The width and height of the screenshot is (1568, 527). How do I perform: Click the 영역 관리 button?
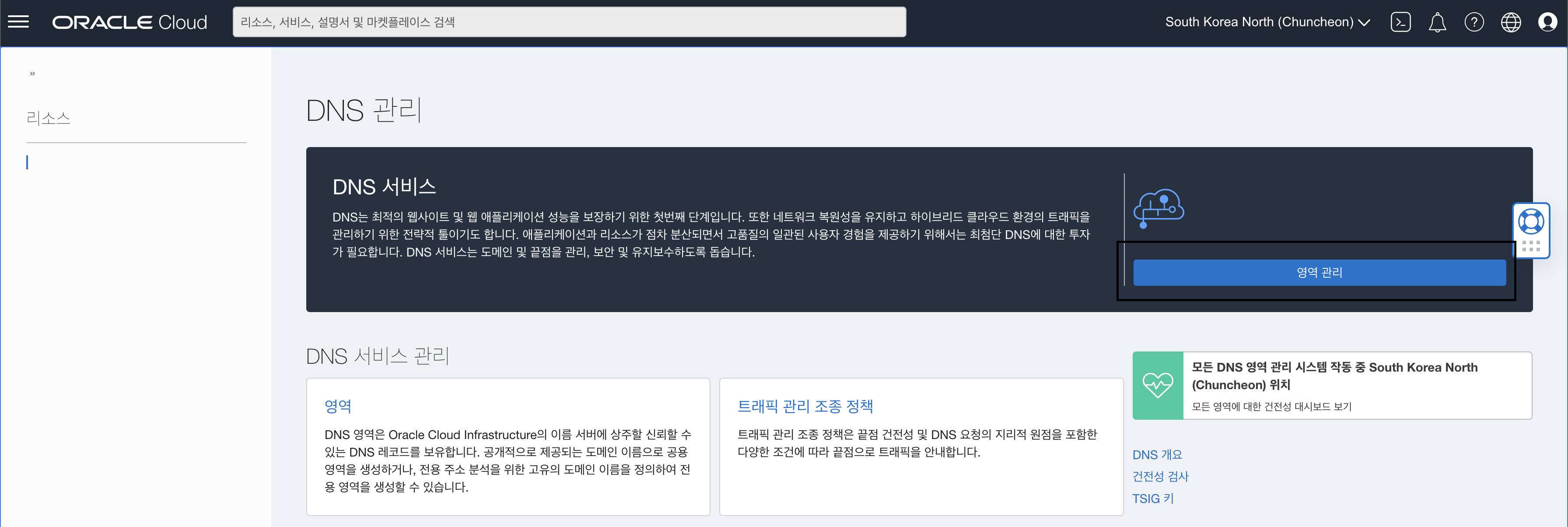point(1319,272)
